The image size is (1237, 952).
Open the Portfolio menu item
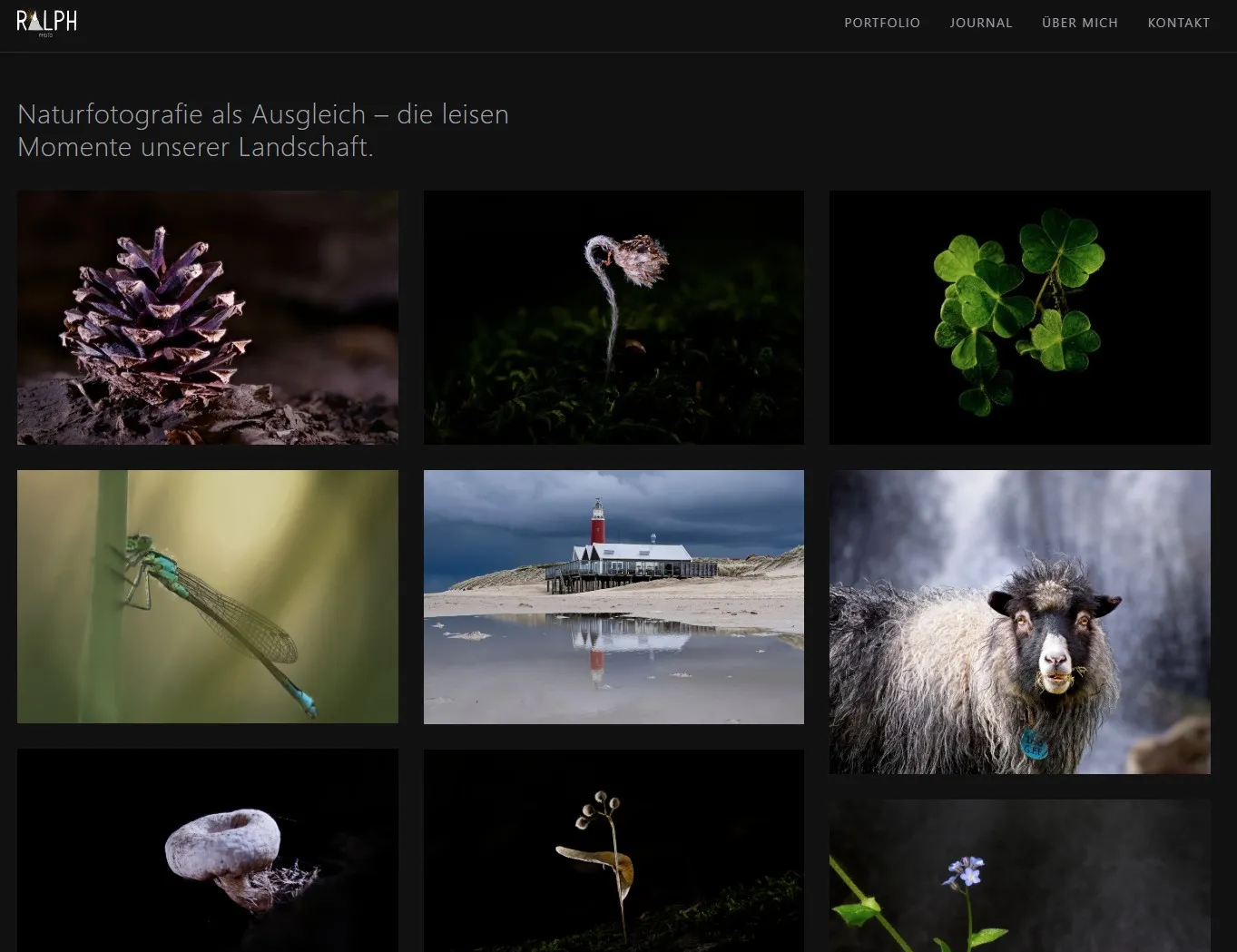[882, 23]
